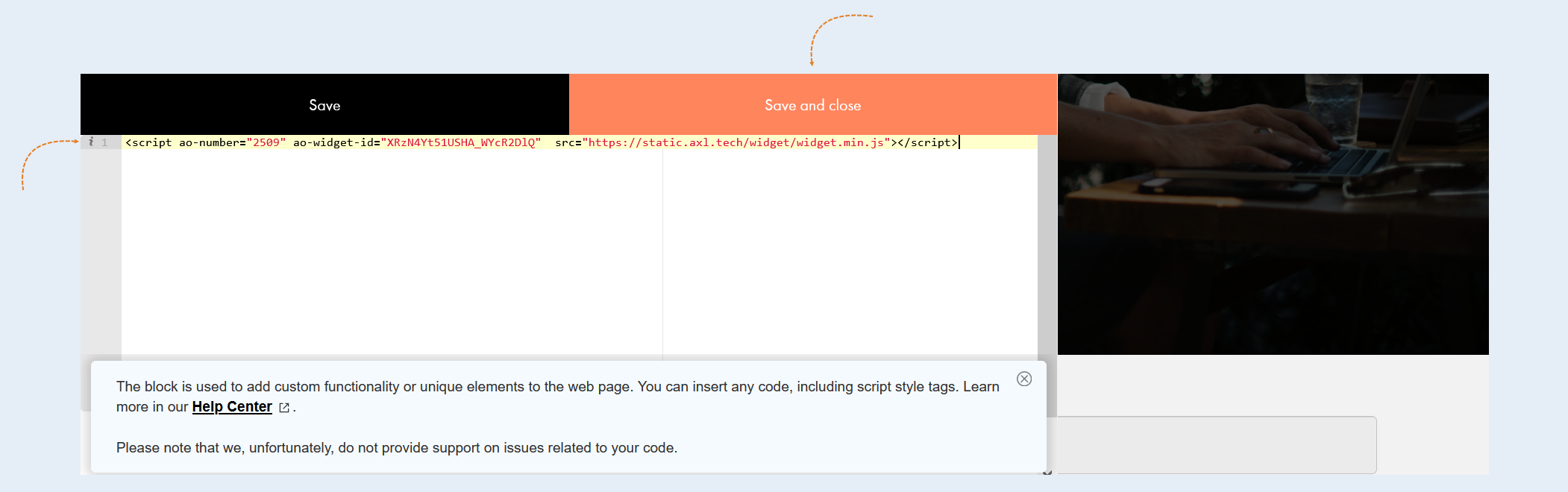Click inside the code editor on line 1
This screenshot has width=1568, height=492.
tap(579, 142)
